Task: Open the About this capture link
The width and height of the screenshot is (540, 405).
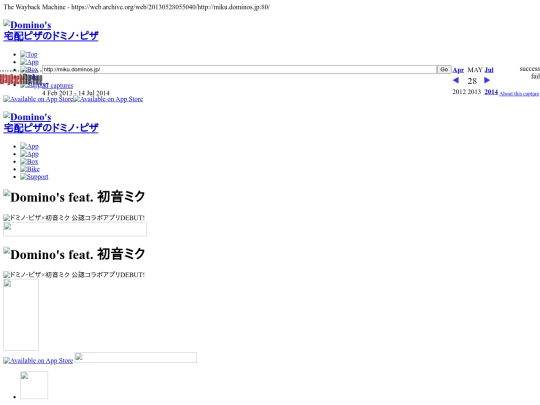Action: click(519, 94)
